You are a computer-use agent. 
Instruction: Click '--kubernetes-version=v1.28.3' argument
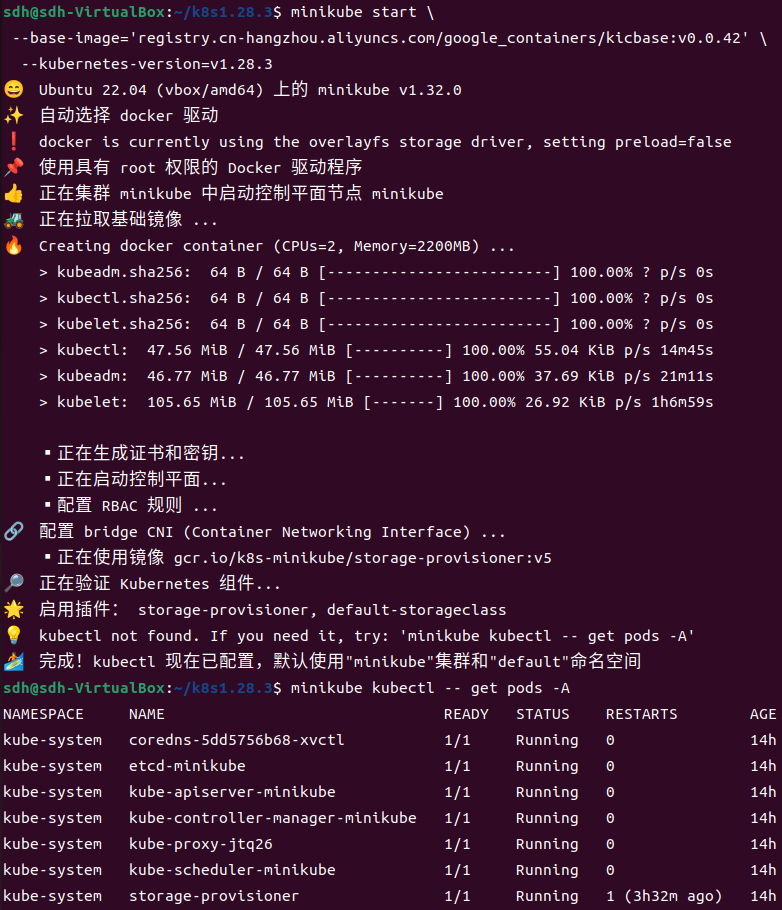147,64
